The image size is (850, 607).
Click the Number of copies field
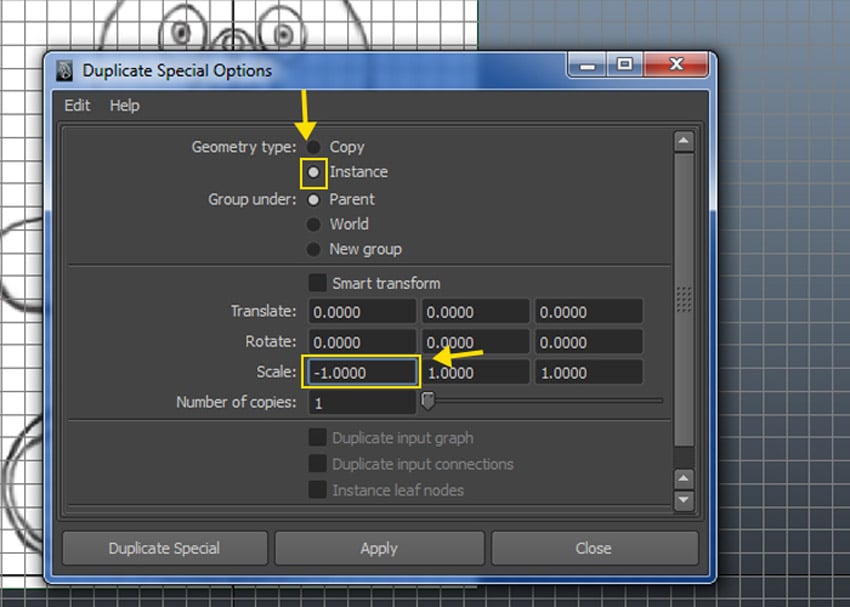(x=362, y=403)
